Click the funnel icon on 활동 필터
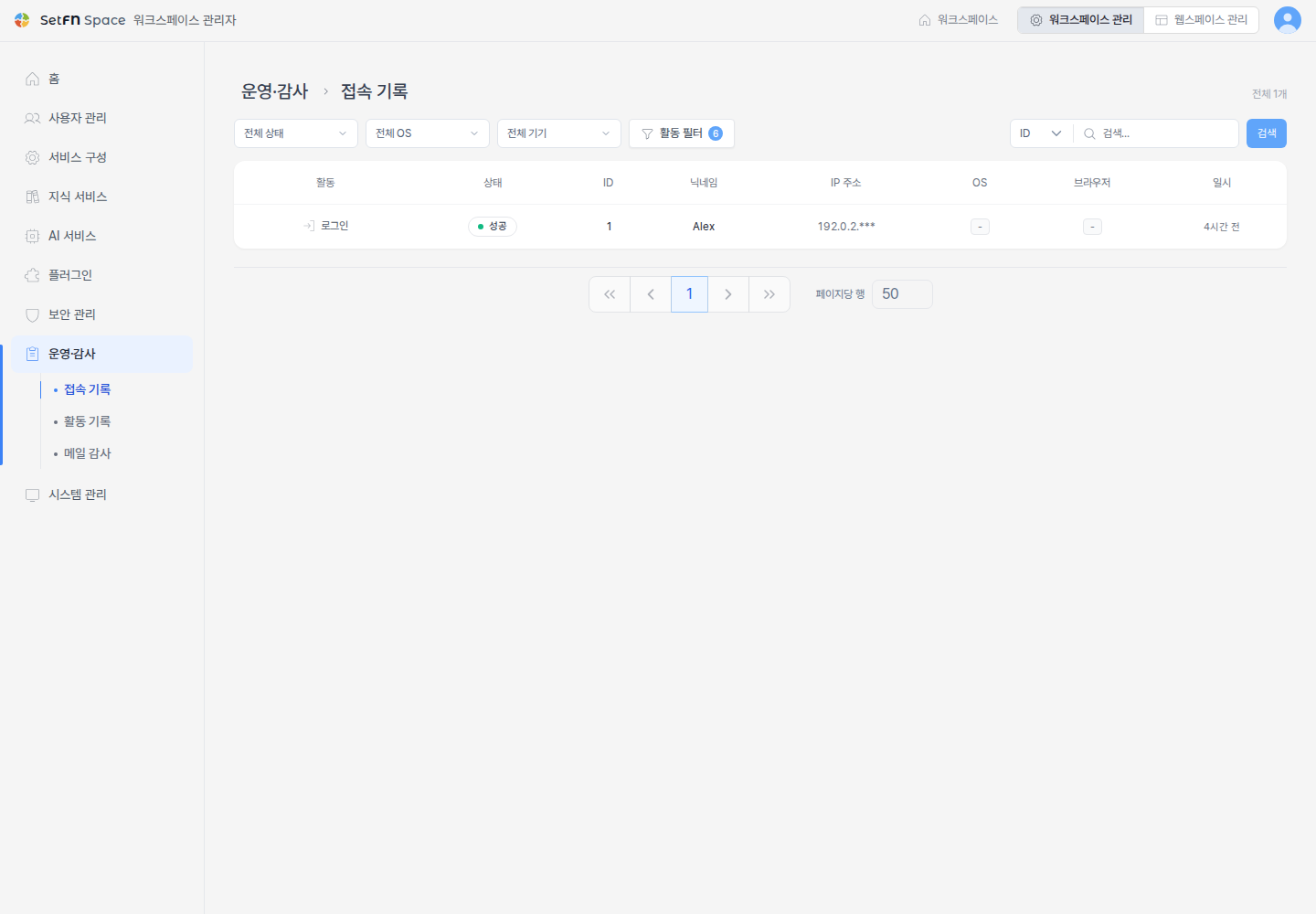The image size is (1316, 914). click(x=647, y=133)
